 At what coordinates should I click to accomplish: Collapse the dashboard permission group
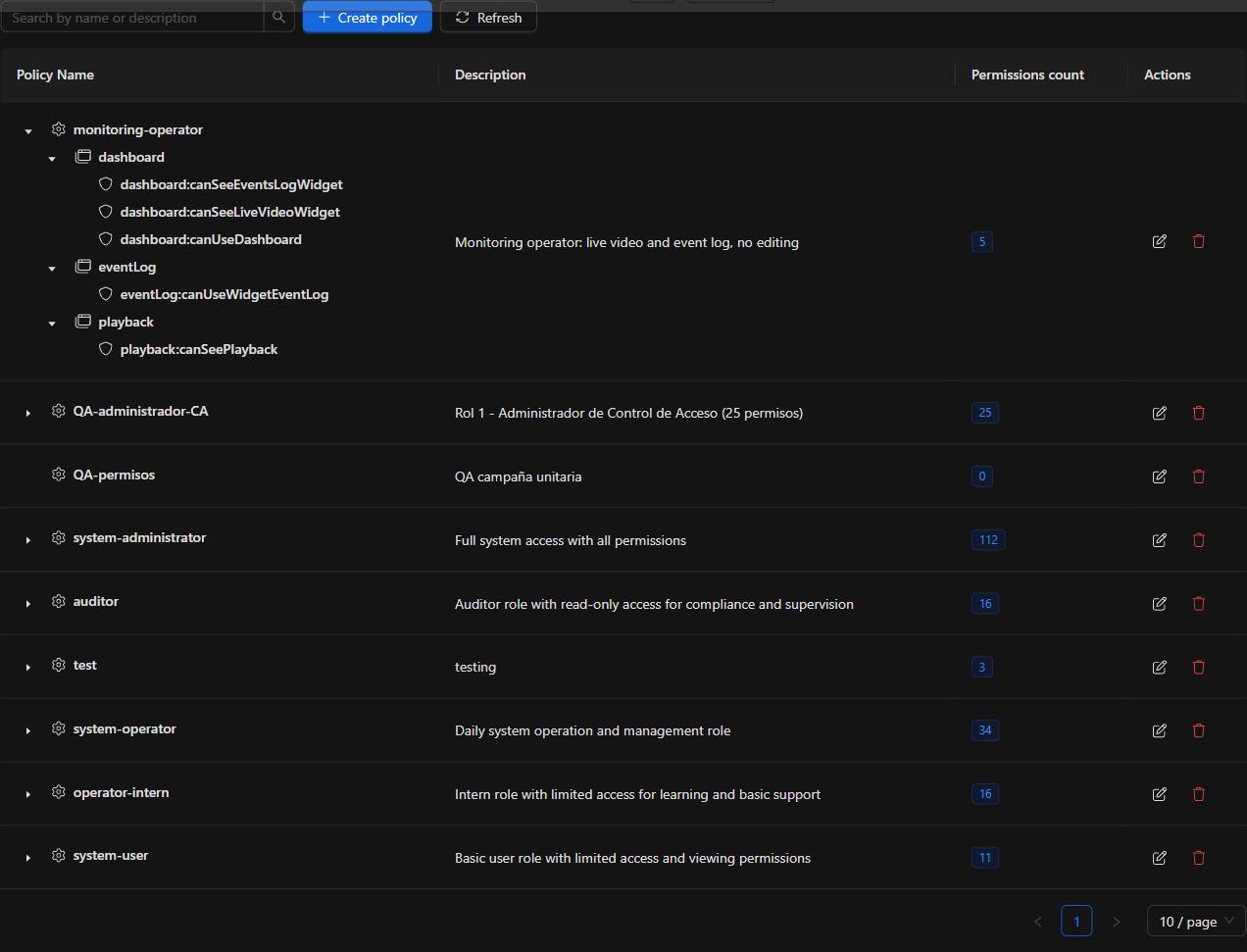[x=52, y=158]
